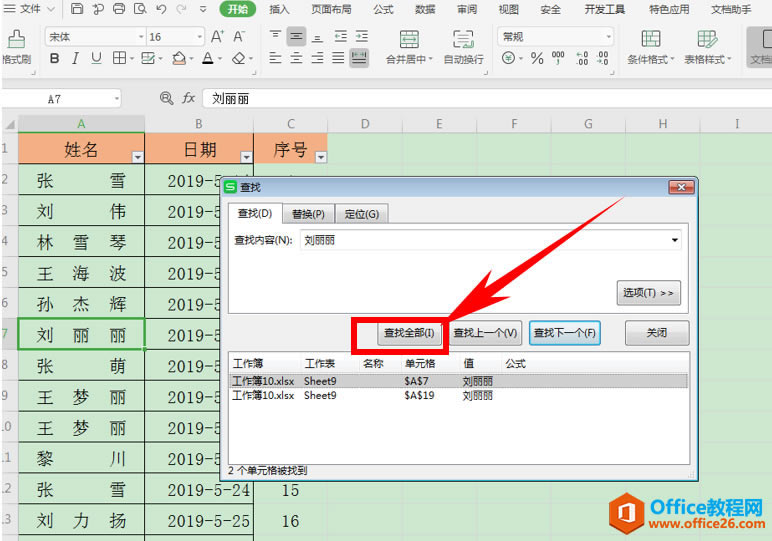Click the 查找上一个(V) button

[485, 333]
